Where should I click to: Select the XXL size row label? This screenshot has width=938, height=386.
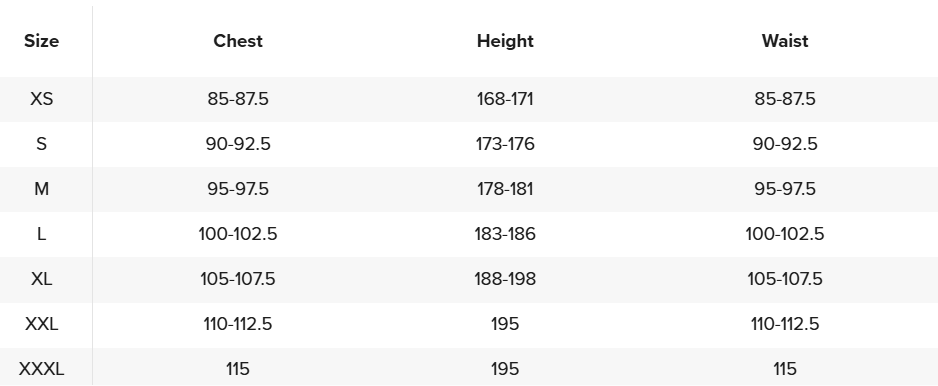pyautogui.click(x=41, y=324)
